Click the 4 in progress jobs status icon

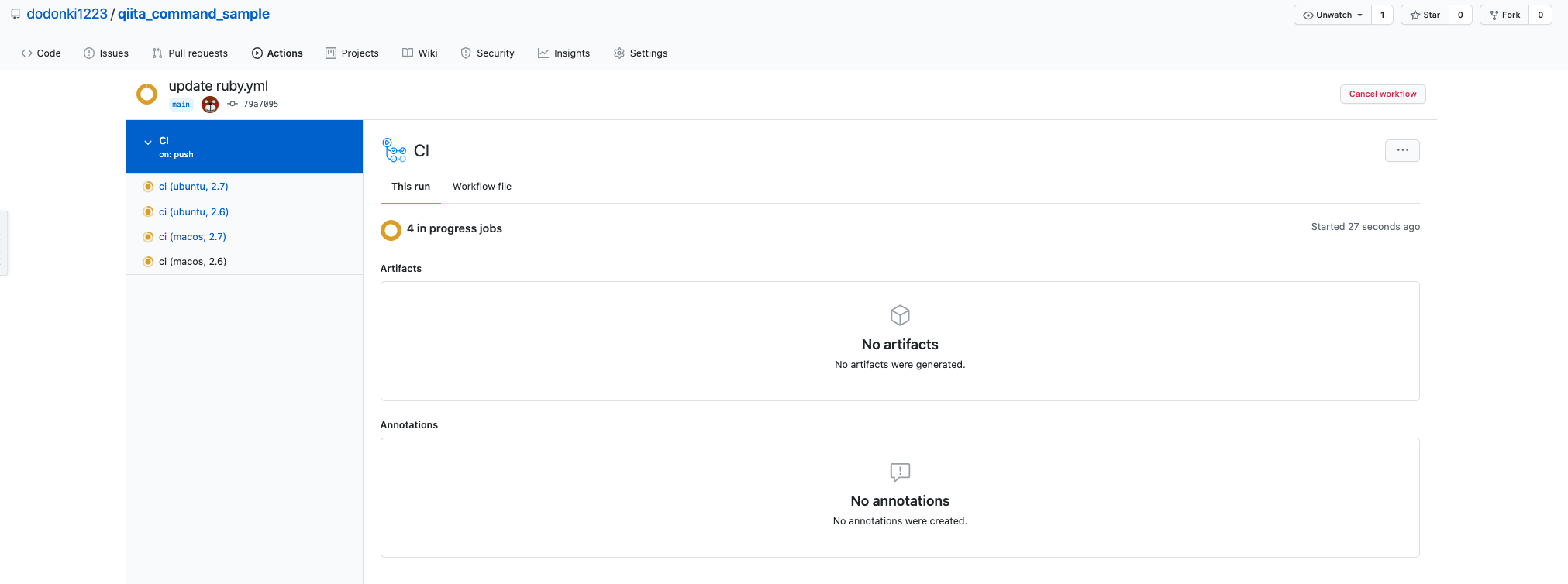391,230
